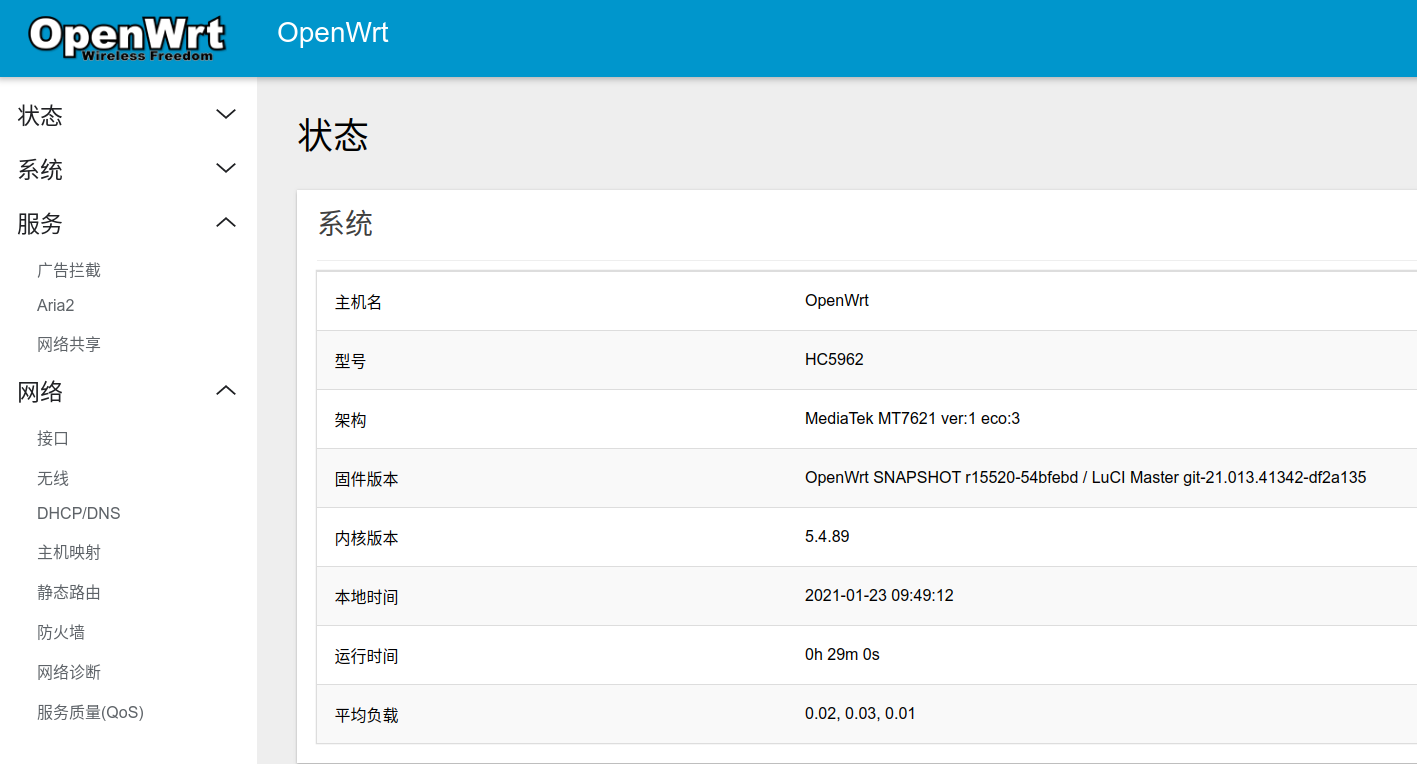The image size is (1417, 764).
Task: Open the 状态 sidebar menu
Action: (x=40, y=116)
